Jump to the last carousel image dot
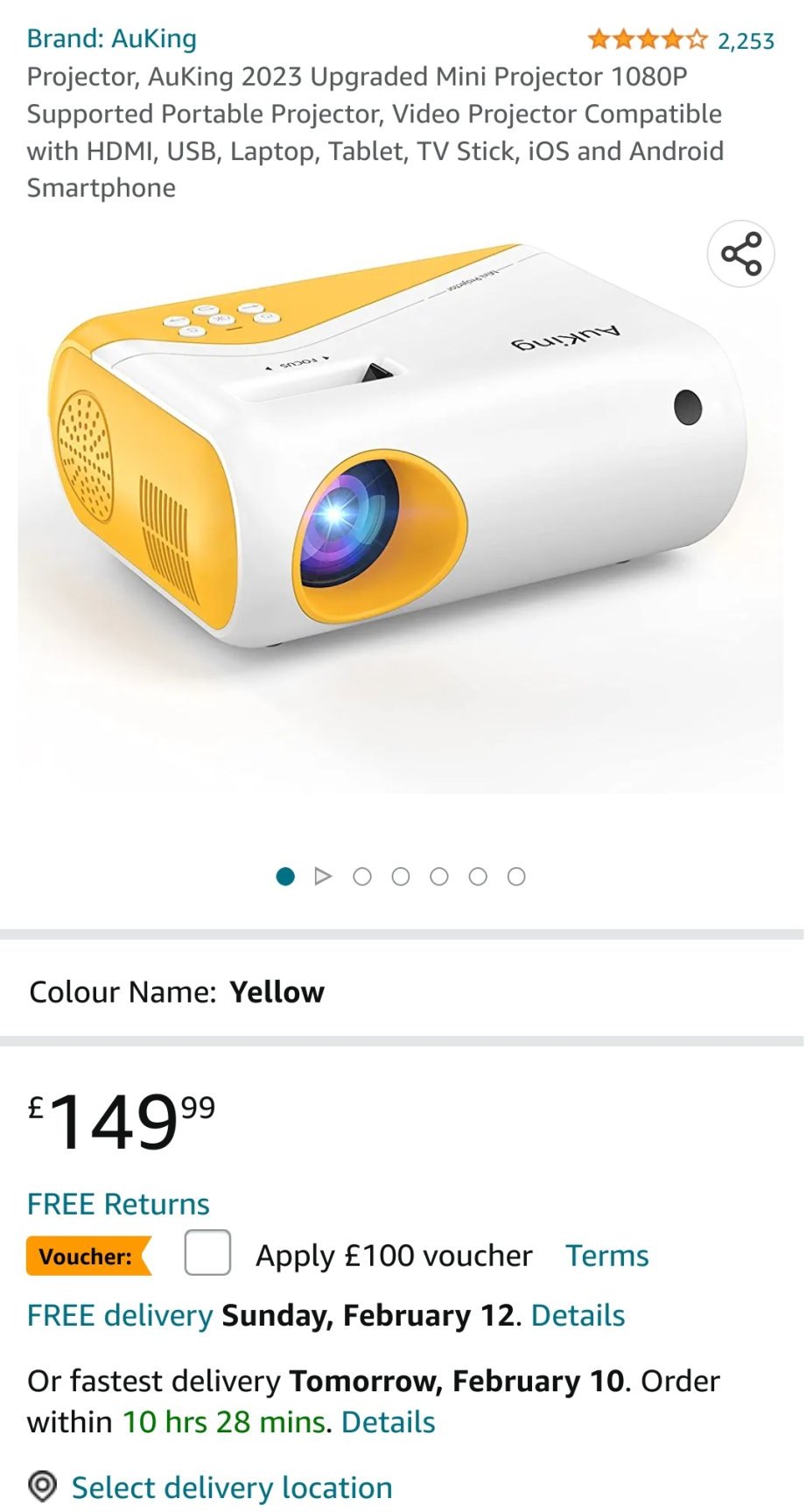 pyautogui.click(x=516, y=876)
